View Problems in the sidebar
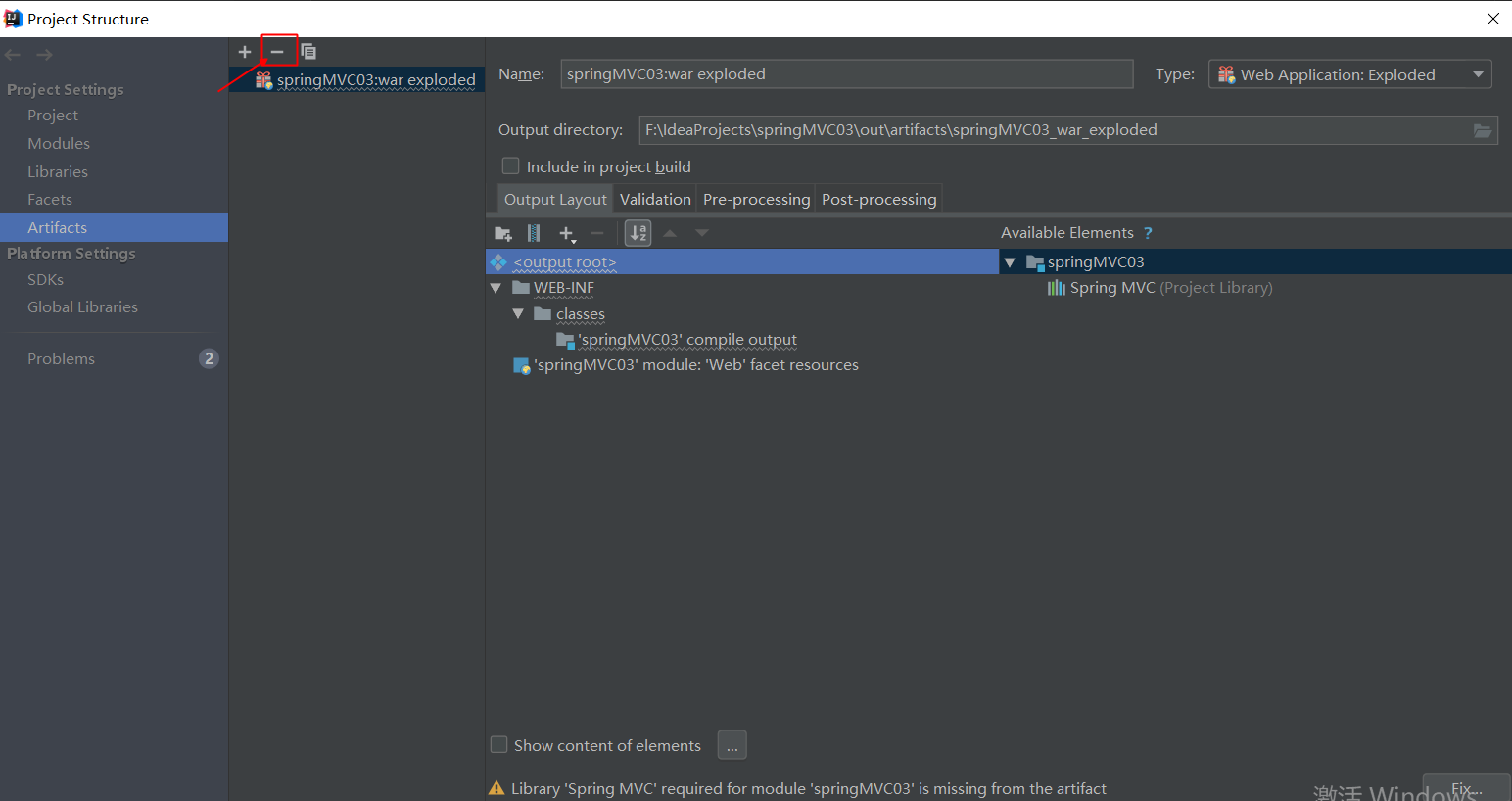1512x801 pixels. coord(61,359)
